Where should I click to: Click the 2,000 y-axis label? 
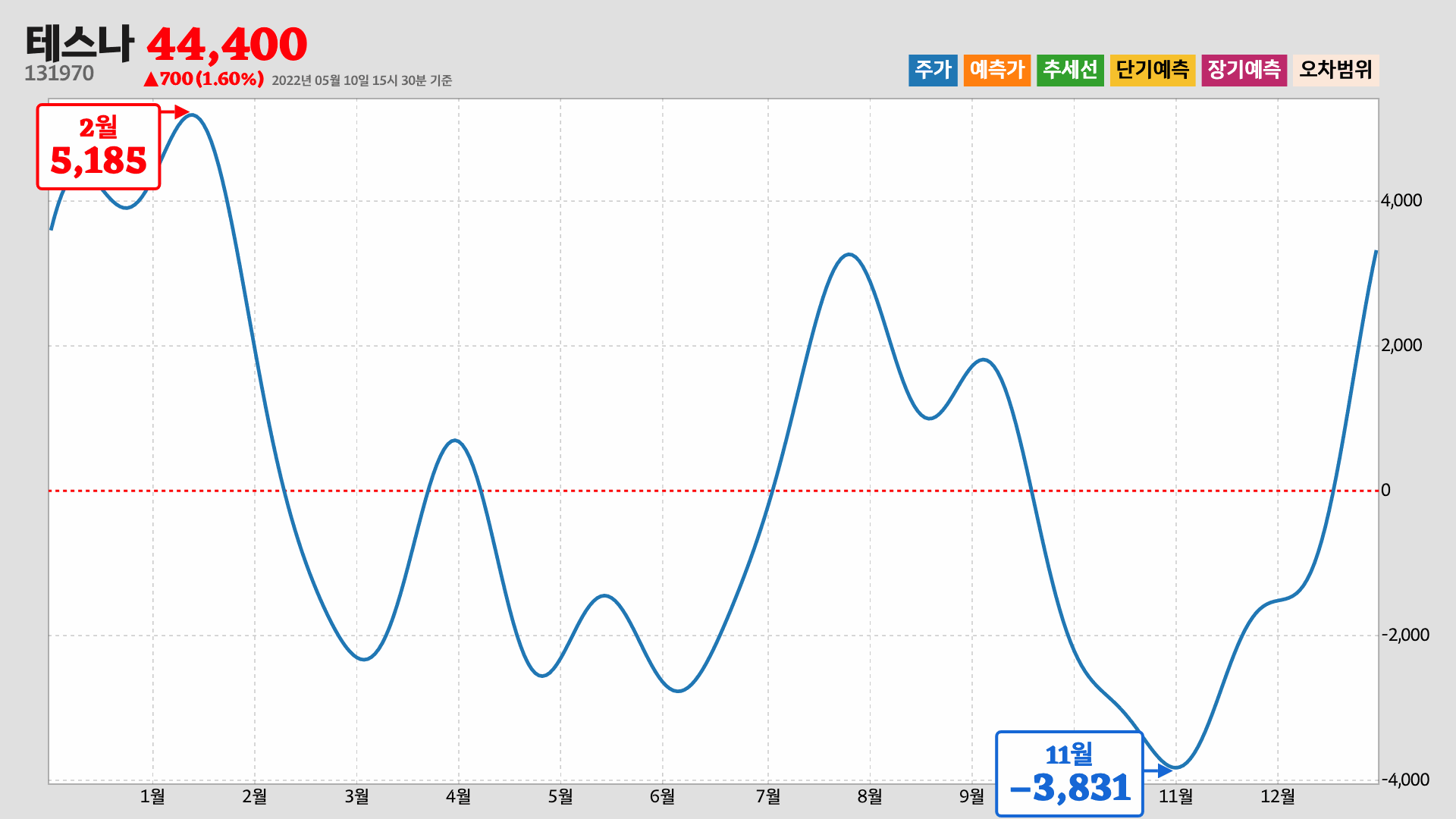[x=1401, y=346]
